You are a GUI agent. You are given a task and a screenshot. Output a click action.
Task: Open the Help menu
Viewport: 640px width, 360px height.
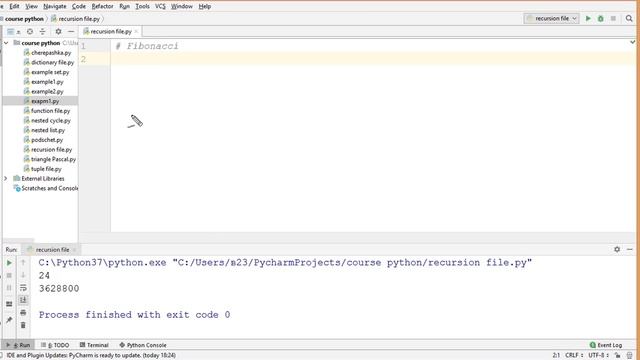(x=204, y=6)
